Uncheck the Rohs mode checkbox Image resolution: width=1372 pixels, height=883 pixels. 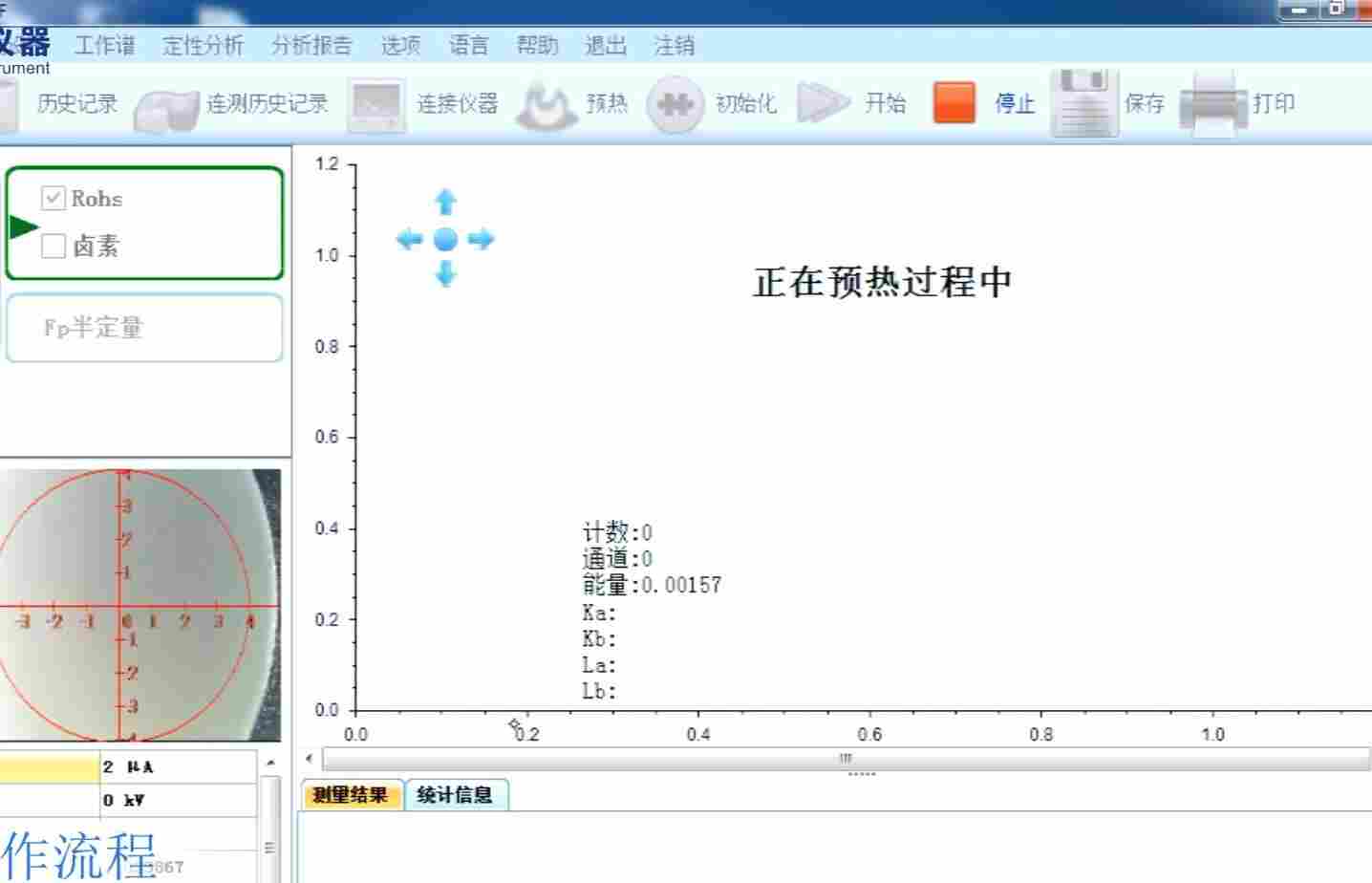click(54, 199)
